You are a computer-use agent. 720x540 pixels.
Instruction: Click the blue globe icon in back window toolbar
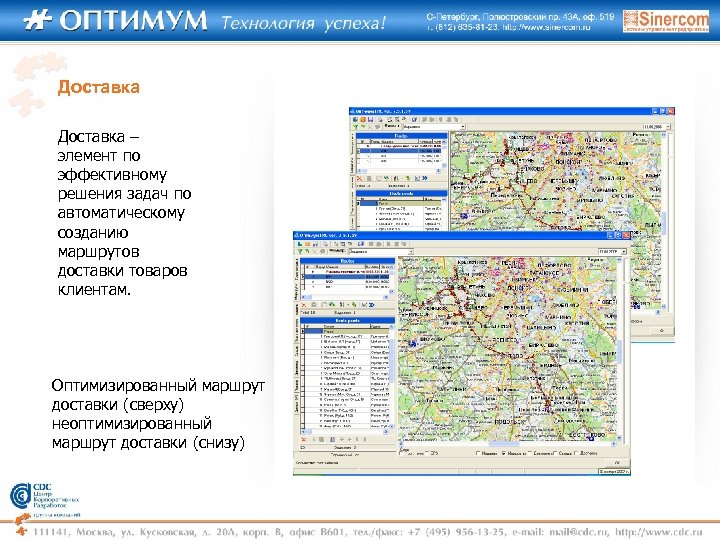355,119
